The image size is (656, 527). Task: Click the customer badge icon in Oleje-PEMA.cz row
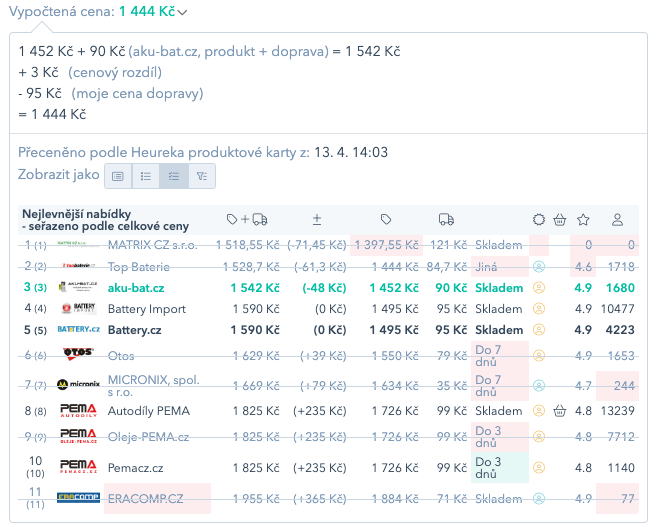[539, 437]
